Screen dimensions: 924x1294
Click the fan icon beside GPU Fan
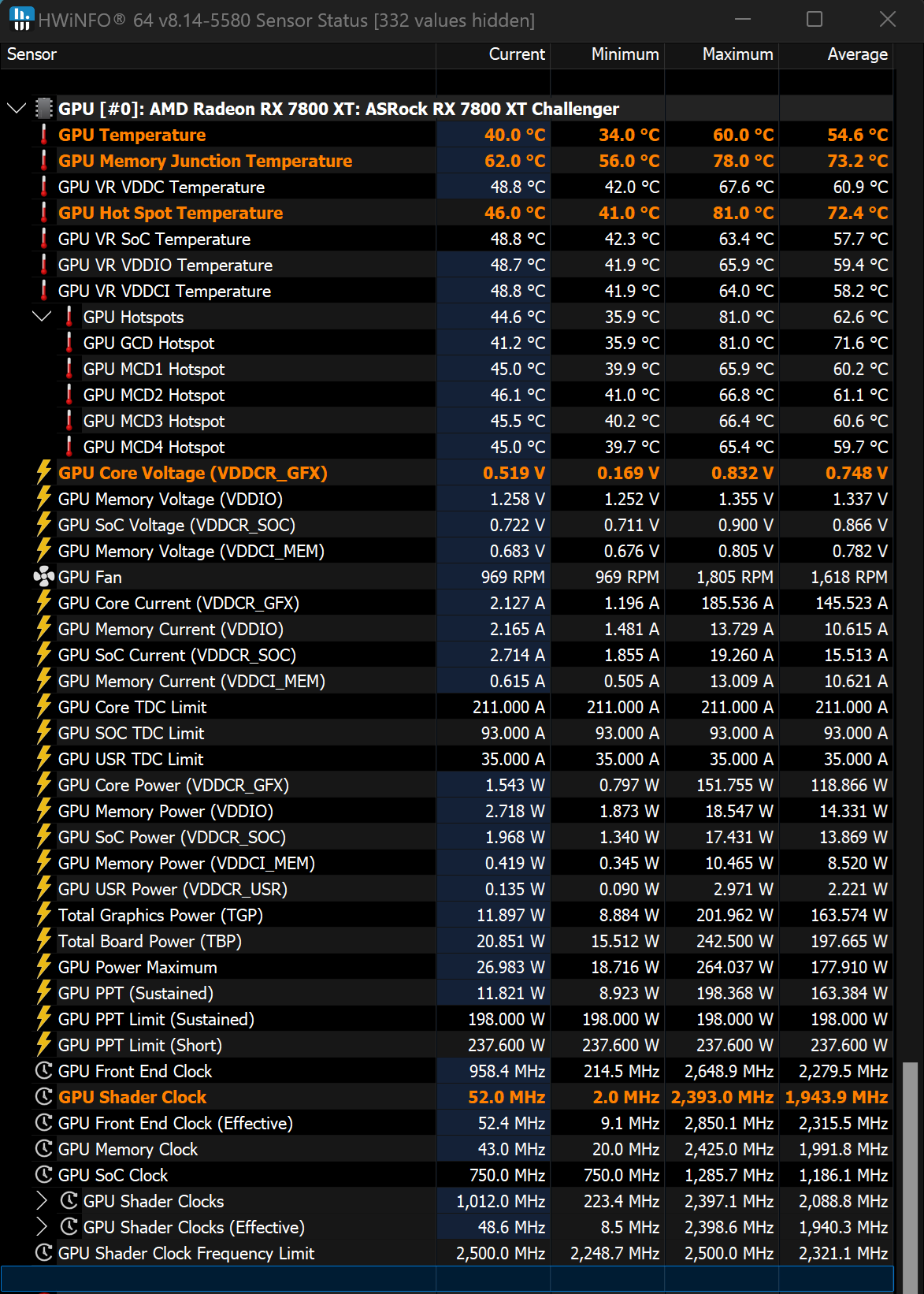[44, 577]
